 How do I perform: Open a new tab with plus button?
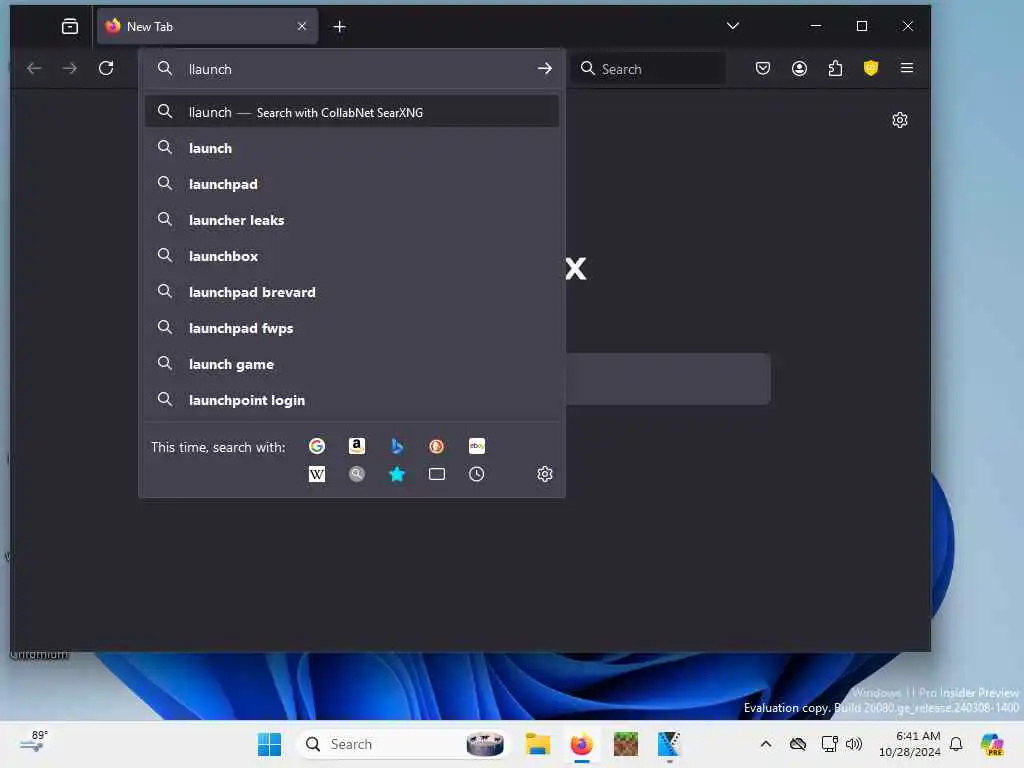(340, 27)
